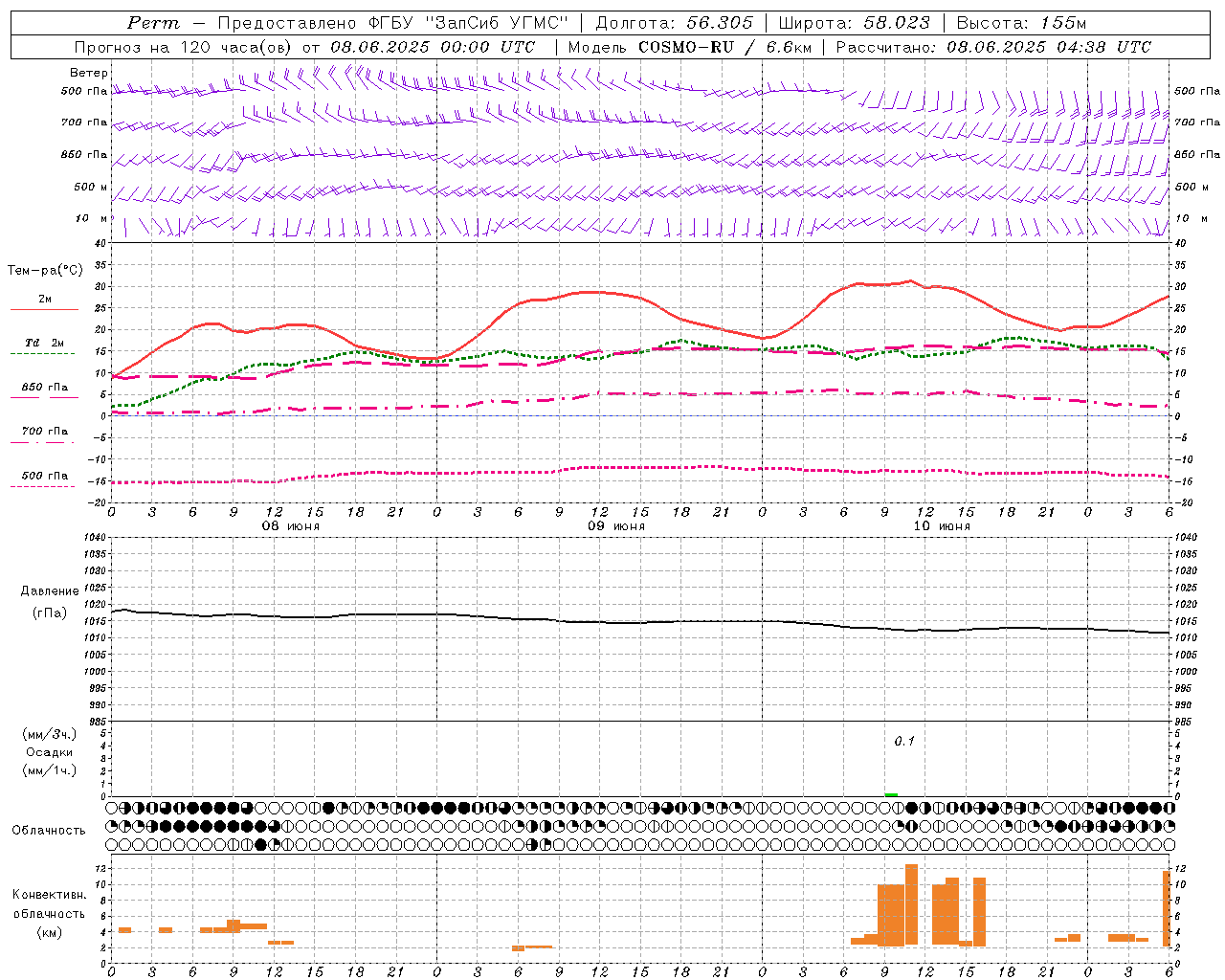1225x980 pixels.
Task: Click the '2м' temperature legend entry
Action: 45,300
